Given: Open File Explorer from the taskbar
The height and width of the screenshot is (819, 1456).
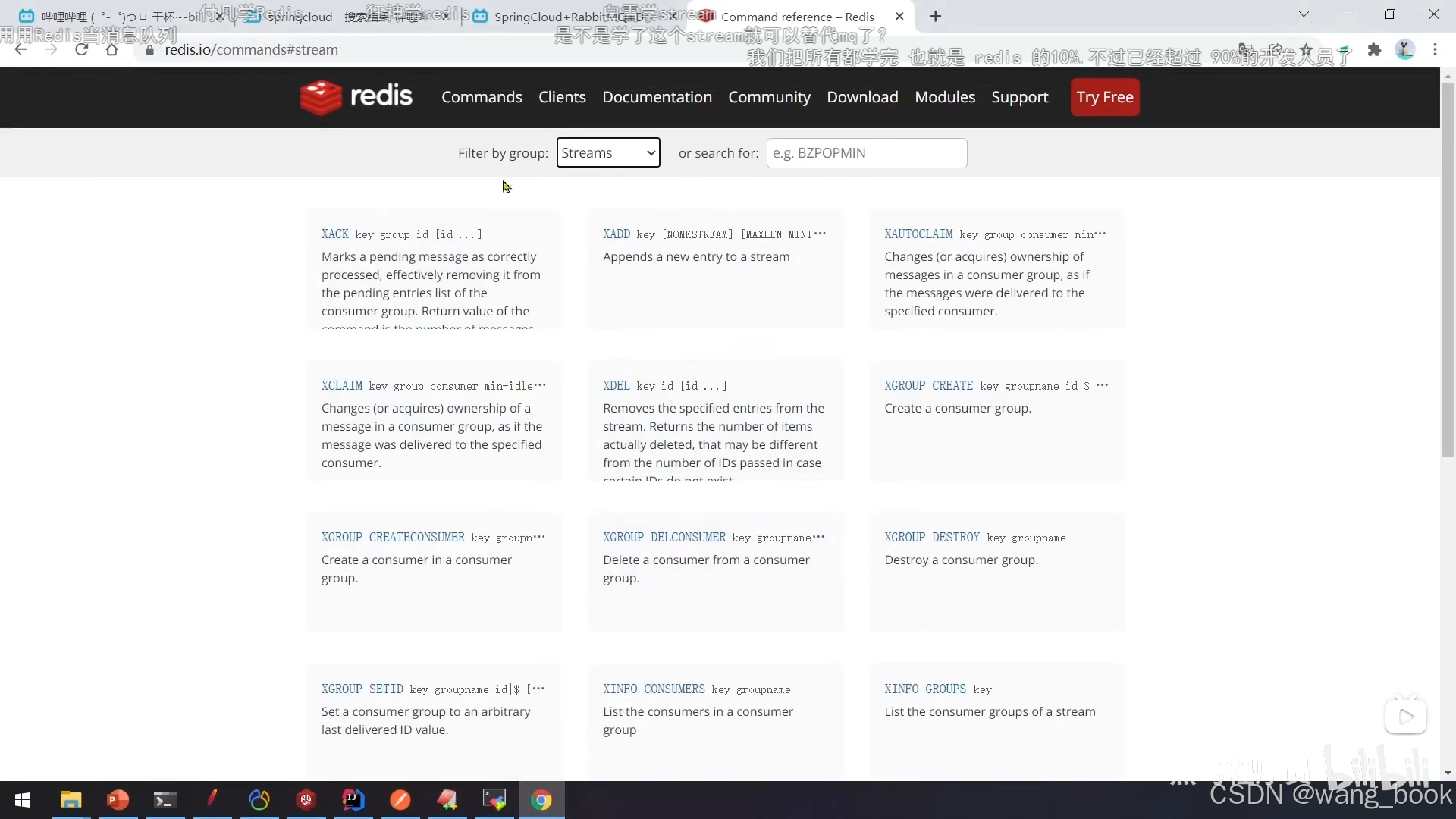Looking at the screenshot, I should coord(71,800).
